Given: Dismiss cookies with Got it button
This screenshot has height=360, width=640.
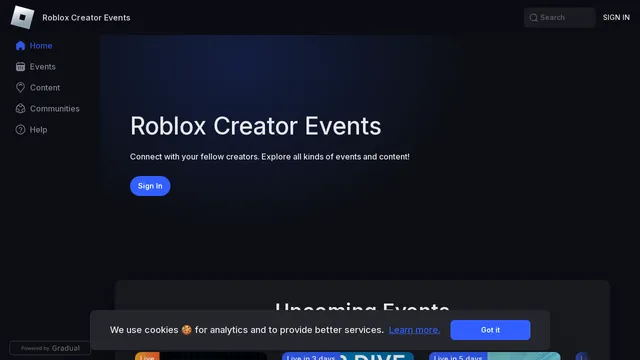Looking at the screenshot, I should coord(490,330).
